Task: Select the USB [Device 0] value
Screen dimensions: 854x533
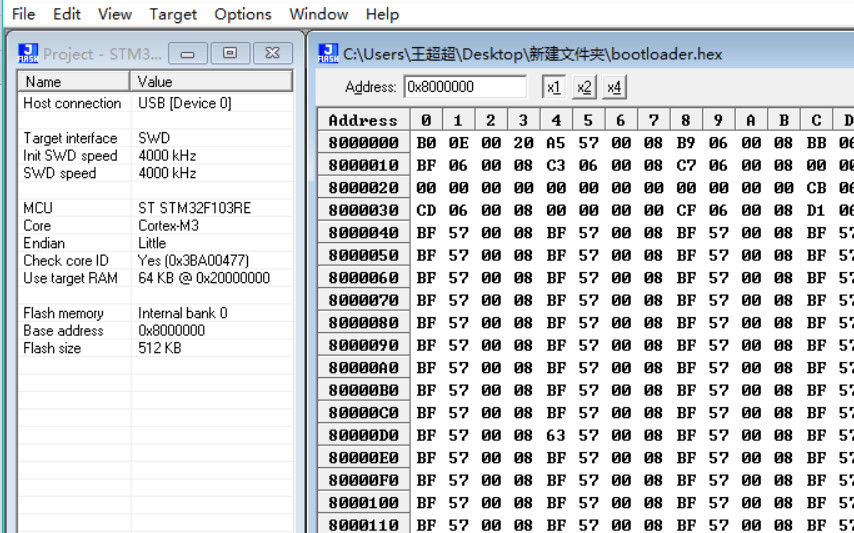Action: pos(185,103)
